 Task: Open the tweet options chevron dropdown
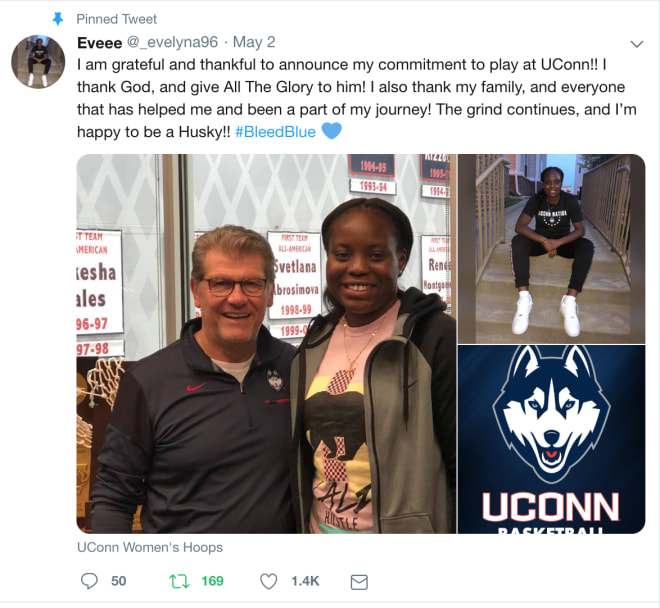(x=636, y=44)
